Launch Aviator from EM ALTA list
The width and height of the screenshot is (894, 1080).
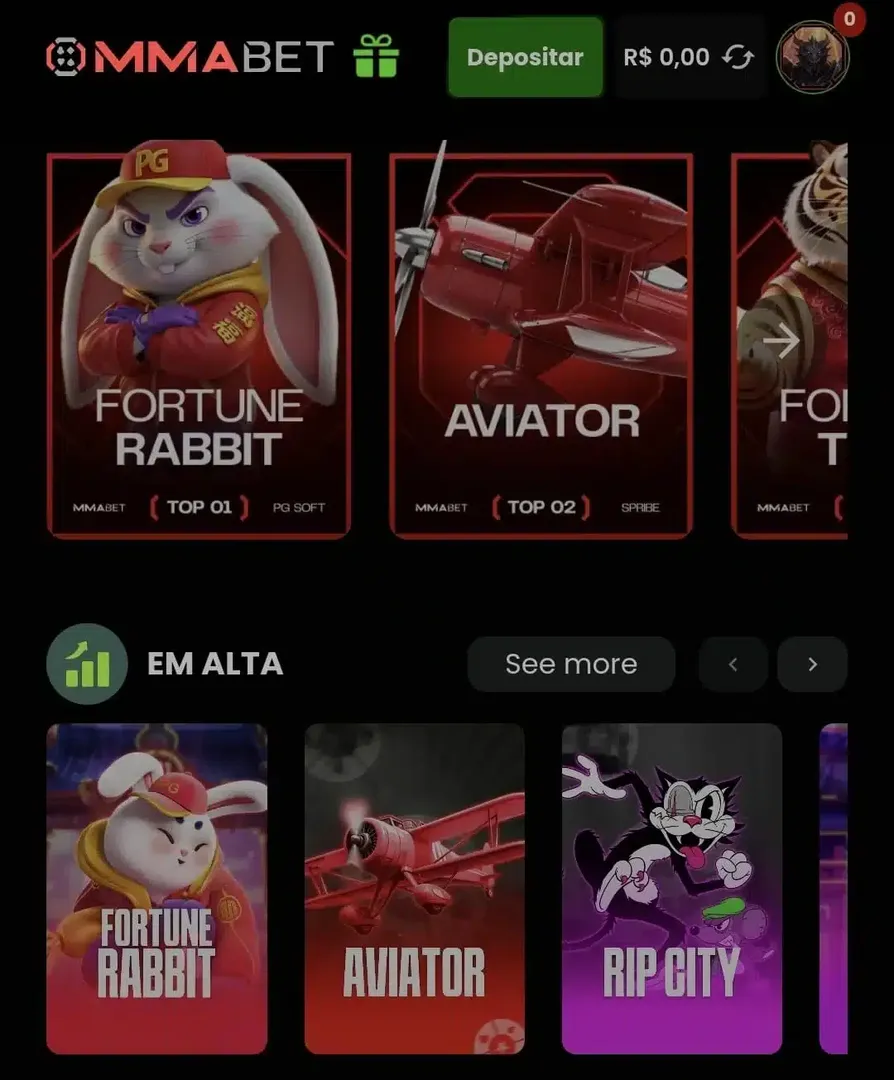coord(415,889)
